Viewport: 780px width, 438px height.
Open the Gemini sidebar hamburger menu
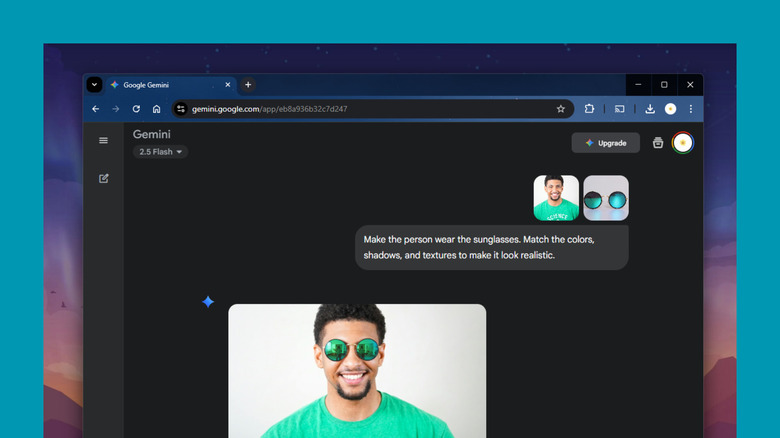103,140
